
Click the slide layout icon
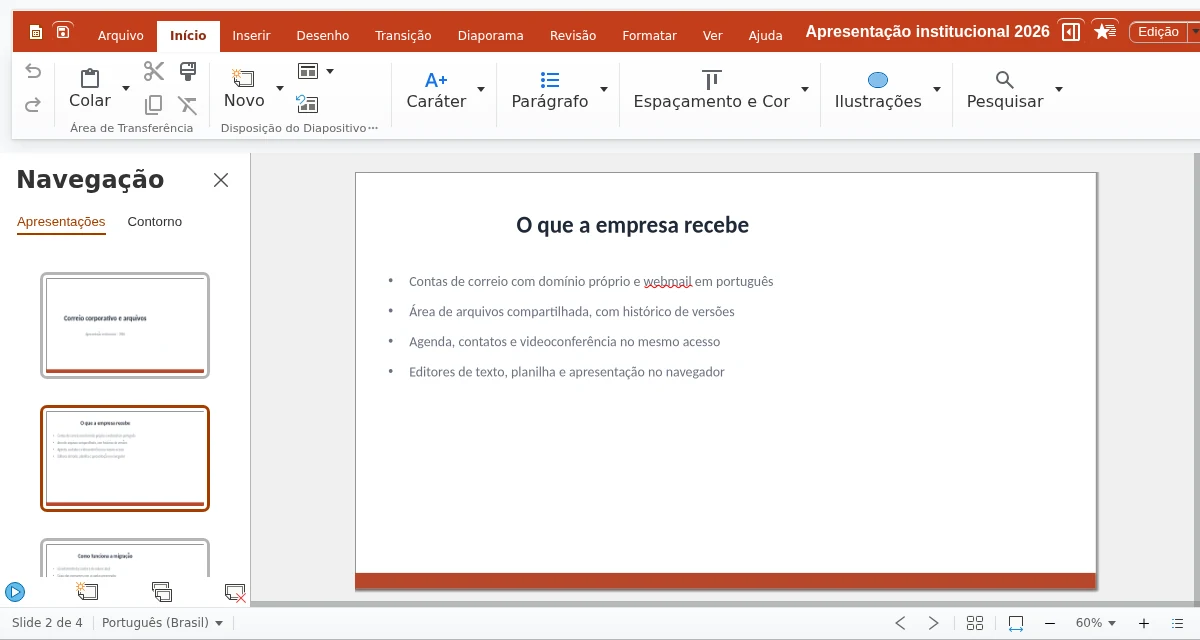(x=308, y=71)
